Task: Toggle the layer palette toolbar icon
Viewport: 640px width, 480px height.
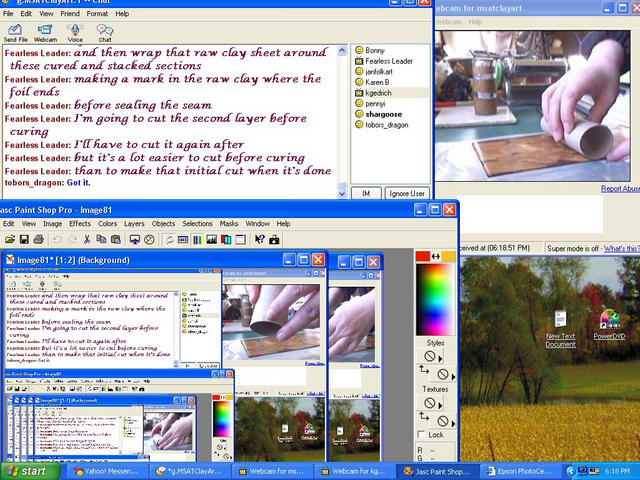Action: tap(226, 240)
